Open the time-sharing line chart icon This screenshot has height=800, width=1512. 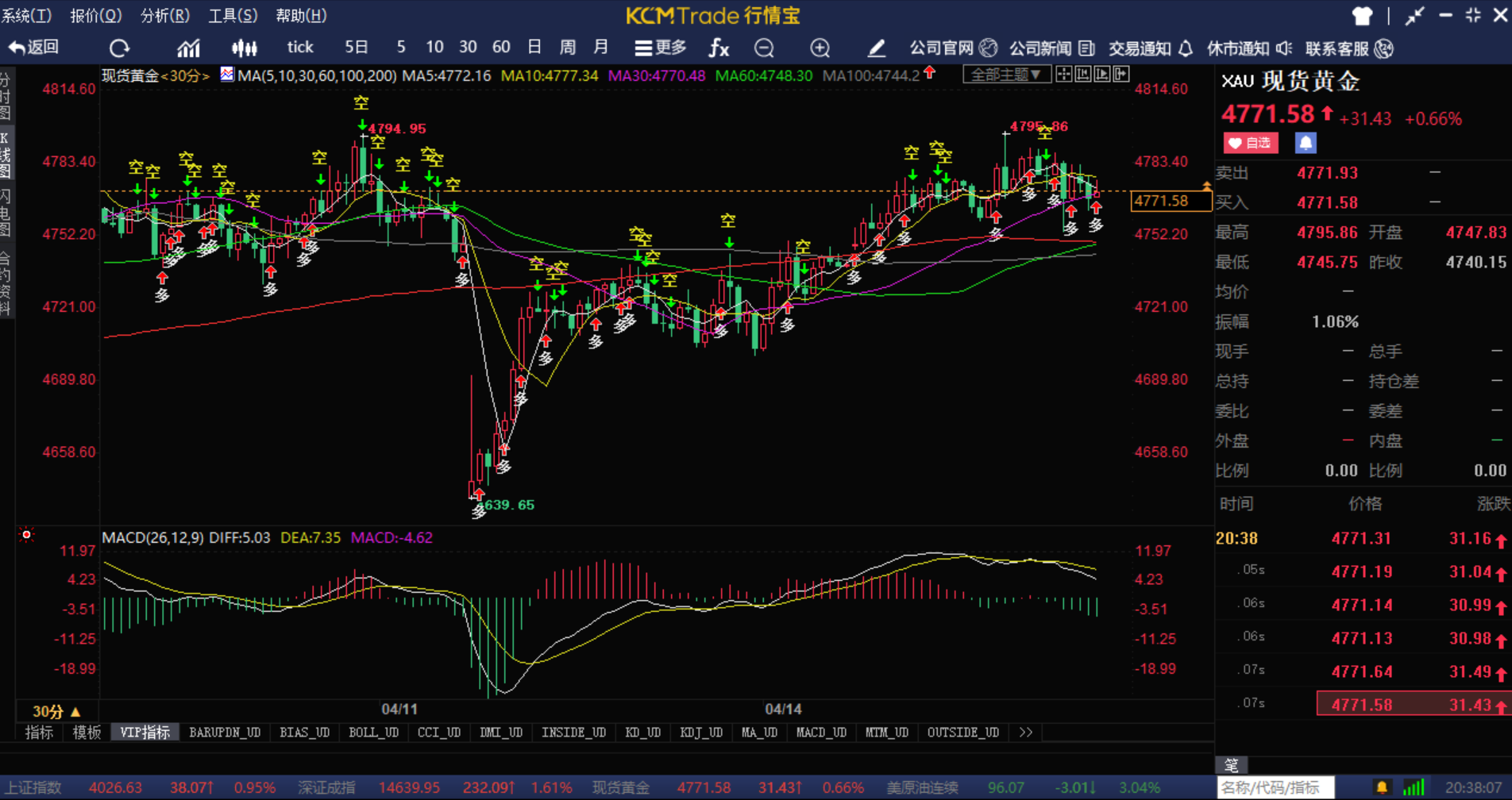tap(188, 48)
